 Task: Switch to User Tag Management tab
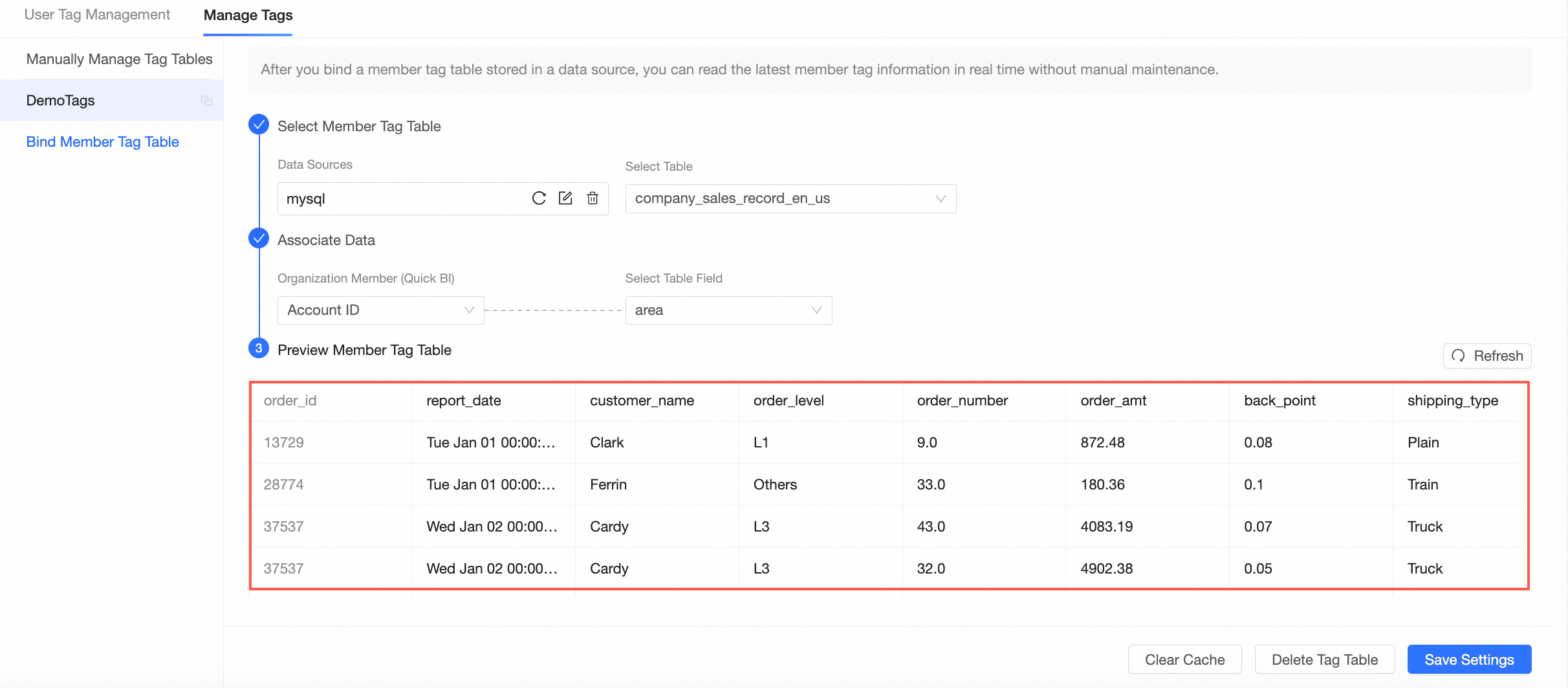(97, 15)
